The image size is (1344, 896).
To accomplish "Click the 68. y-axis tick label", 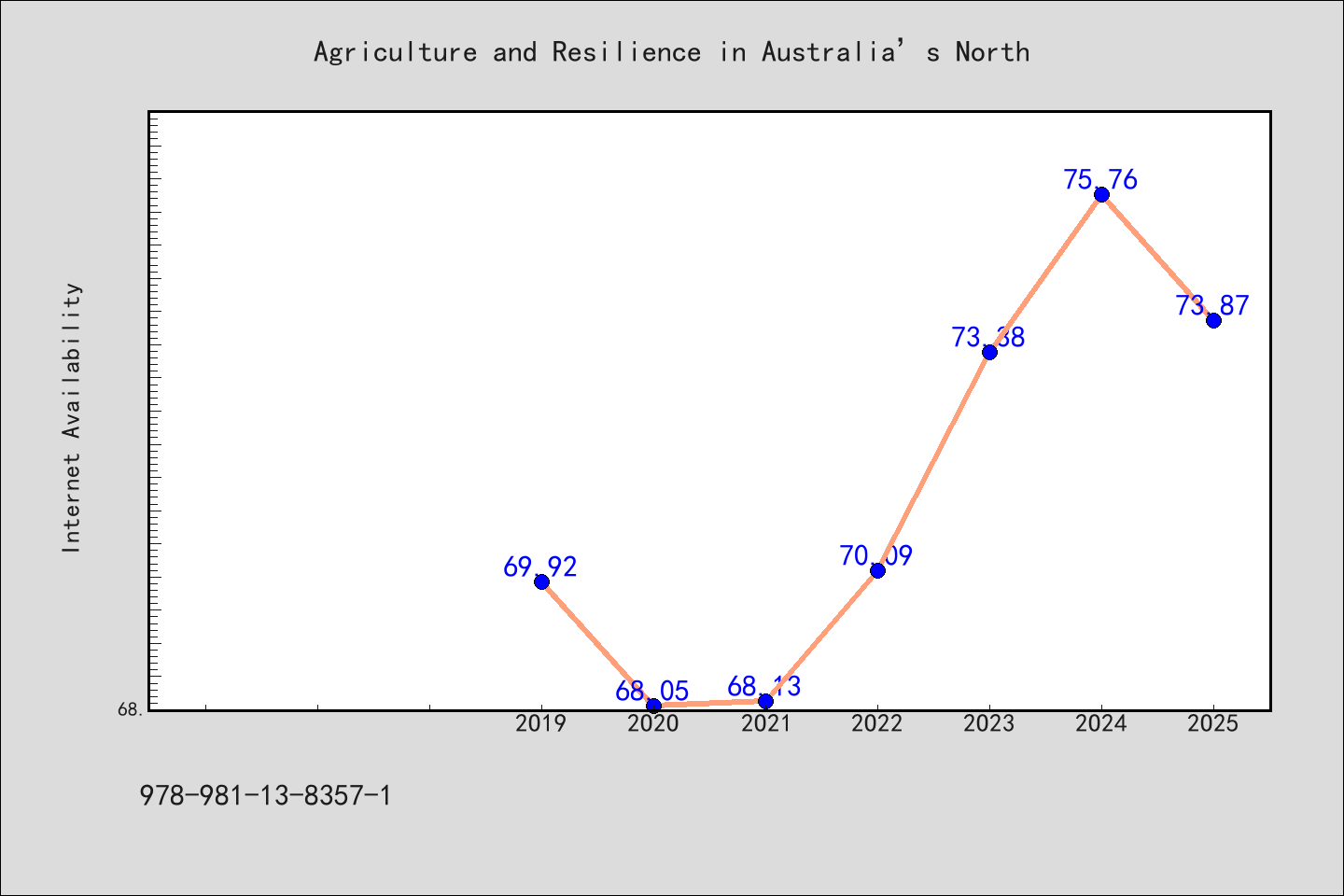I will pyautogui.click(x=132, y=709).
